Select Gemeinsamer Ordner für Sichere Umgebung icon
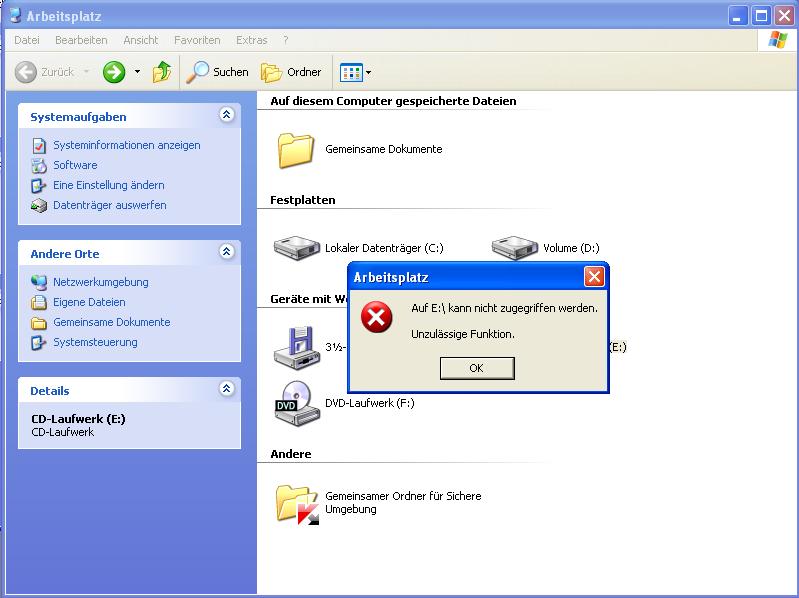The height and width of the screenshot is (598, 799). [297, 504]
